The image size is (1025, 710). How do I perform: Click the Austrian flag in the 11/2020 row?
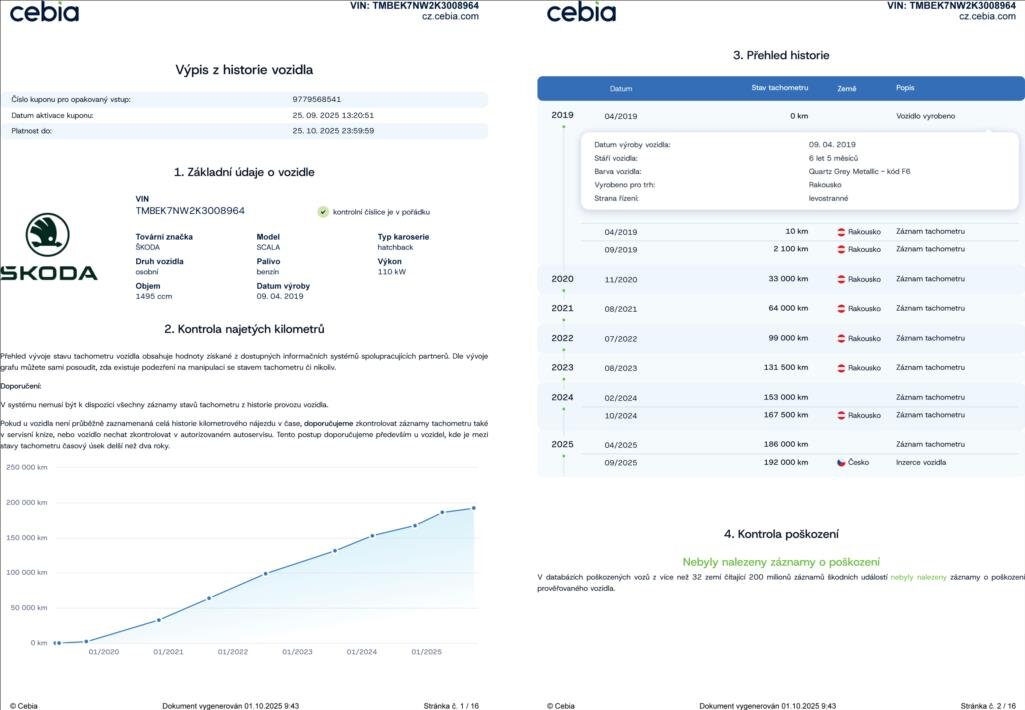pos(842,279)
